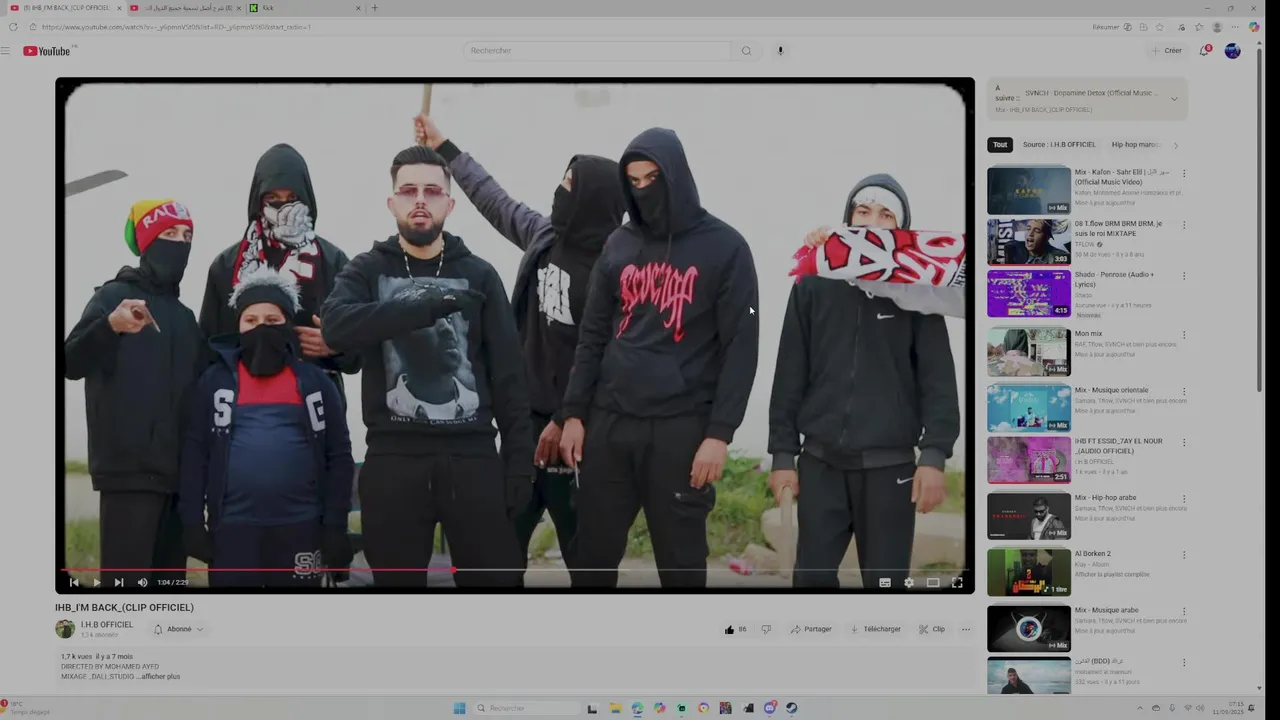Open the I.H.B OFFICIEL channel name link
This screenshot has height=720, width=1280.
pos(107,625)
